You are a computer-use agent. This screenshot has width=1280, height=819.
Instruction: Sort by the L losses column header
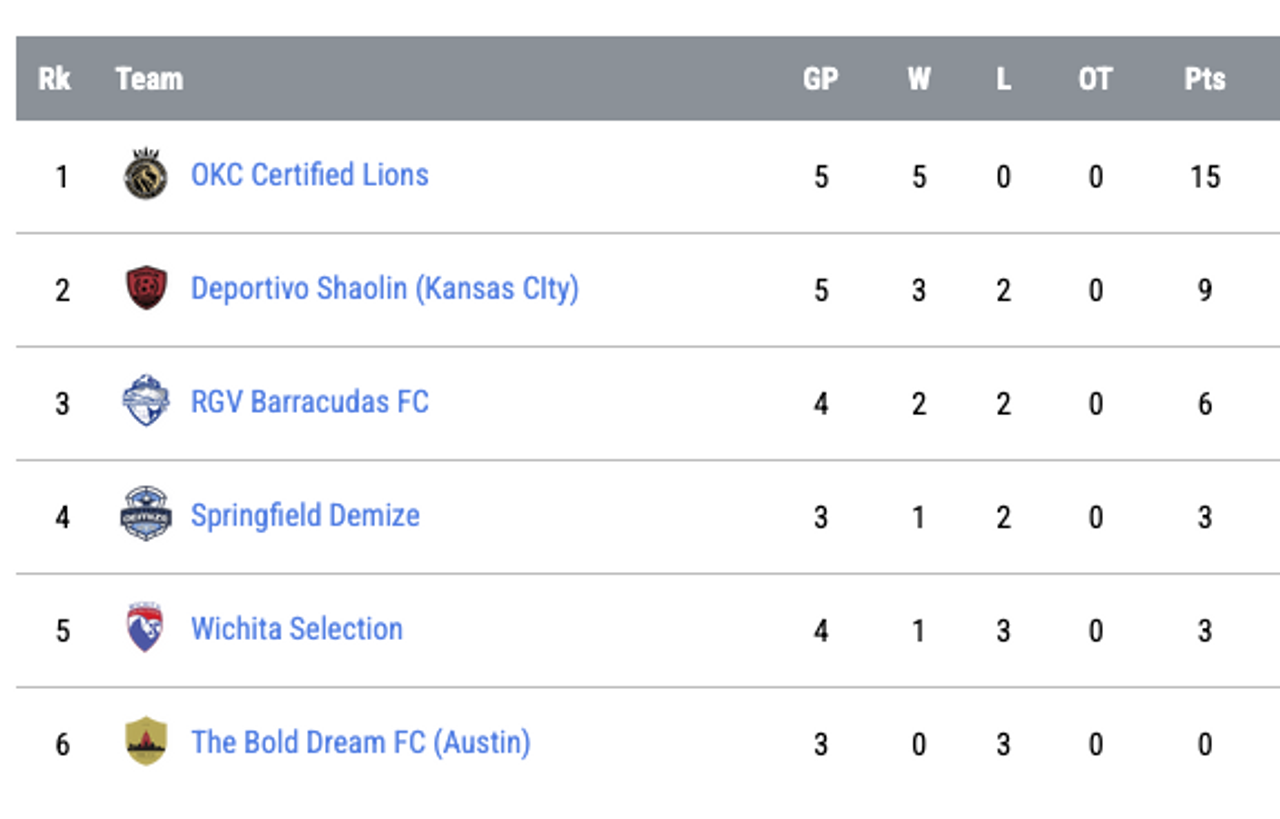[x=1003, y=79]
